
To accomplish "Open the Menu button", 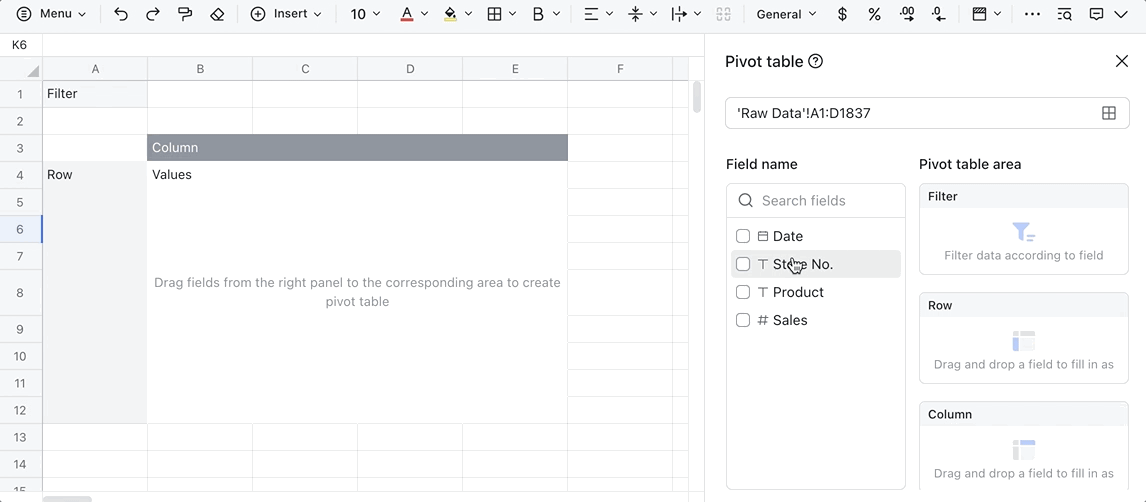I will click(x=52, y=14).
